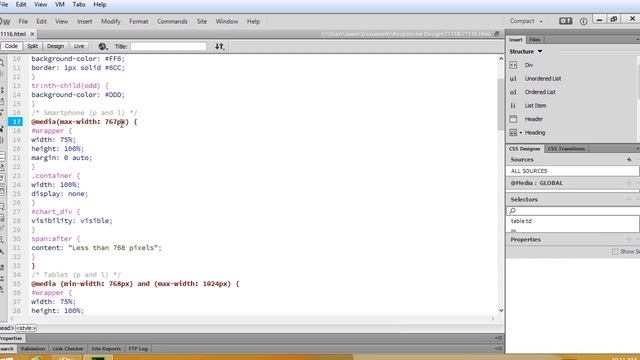Open the Structure category dropdown

coord(540,51)
